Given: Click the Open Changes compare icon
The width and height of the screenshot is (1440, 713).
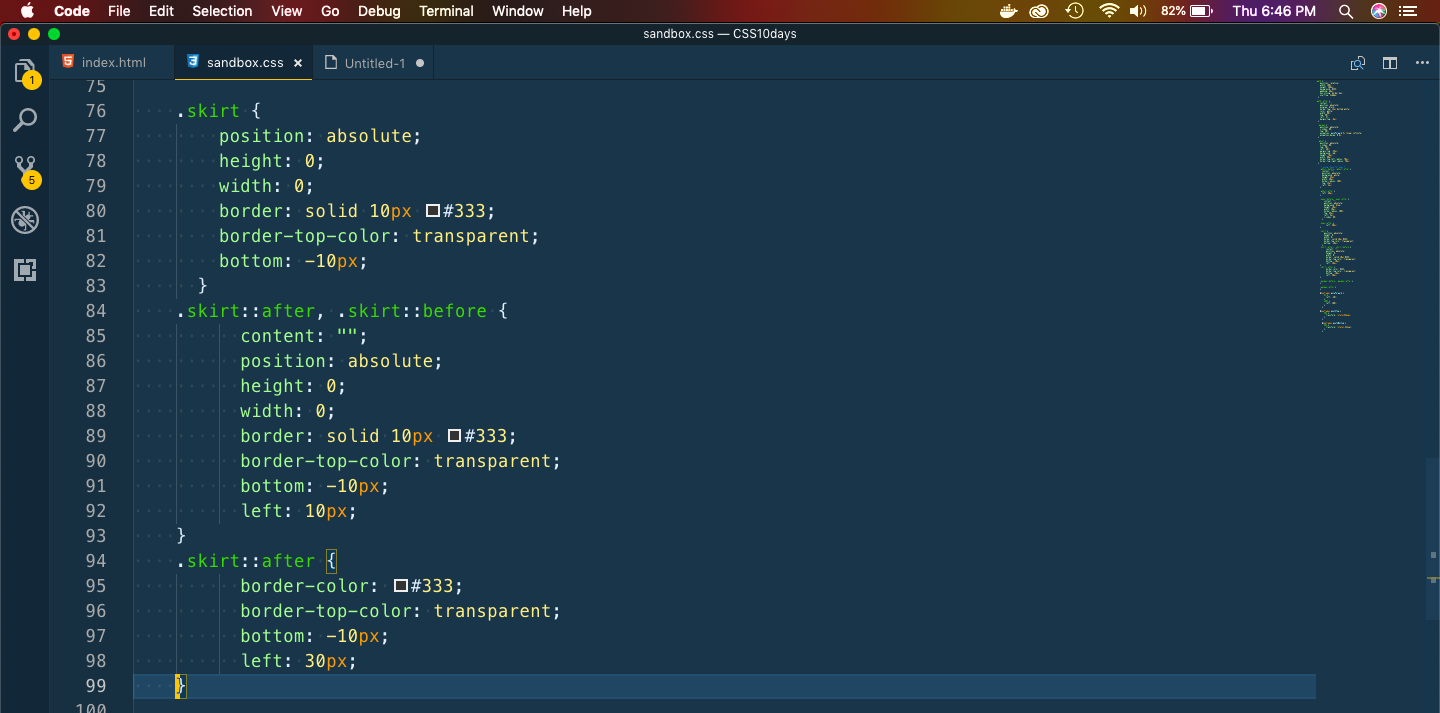Looking at the screenshot, I should point(1358,63).
